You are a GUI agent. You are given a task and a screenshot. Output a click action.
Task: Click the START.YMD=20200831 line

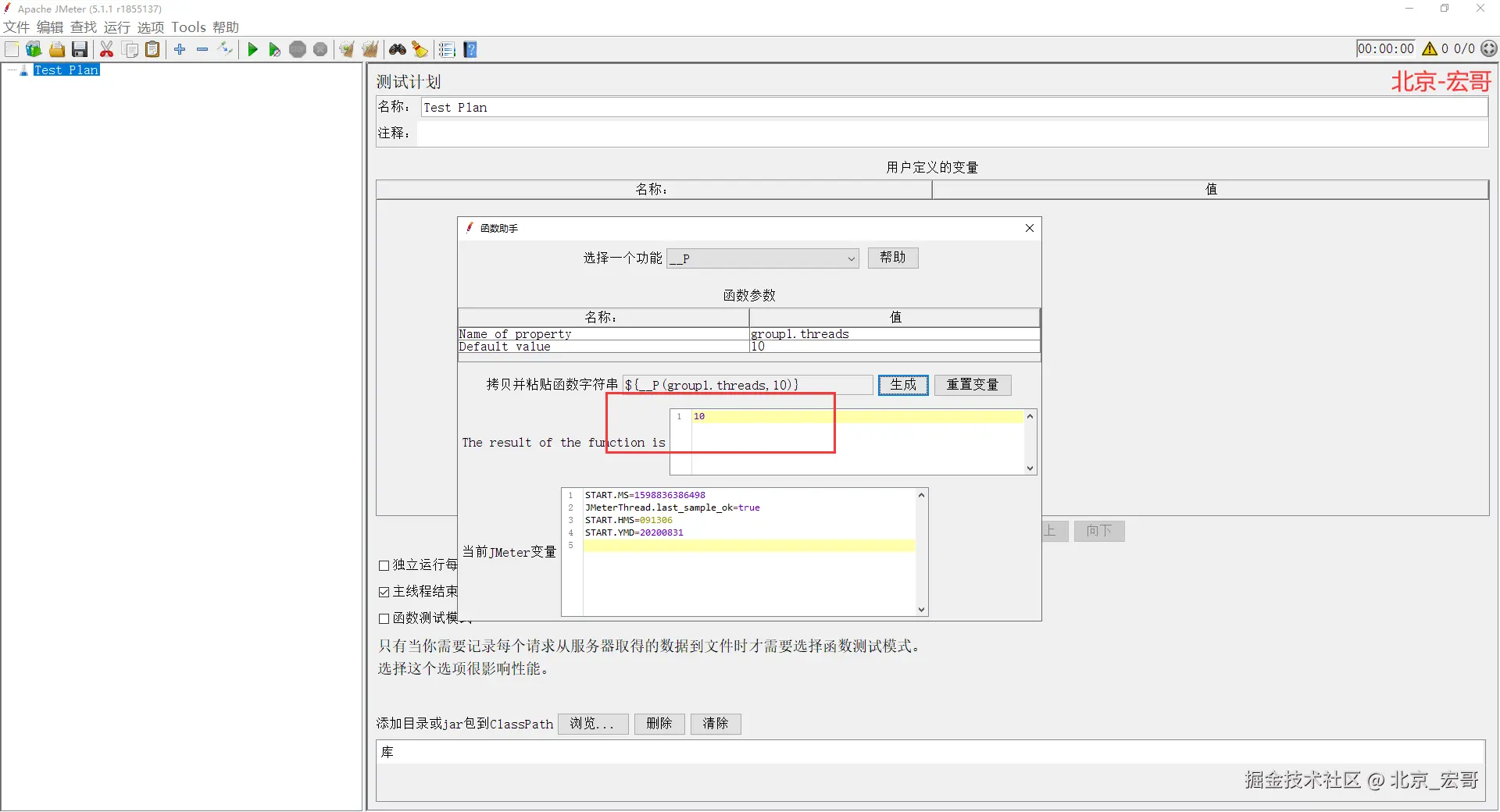click(634, 532)
